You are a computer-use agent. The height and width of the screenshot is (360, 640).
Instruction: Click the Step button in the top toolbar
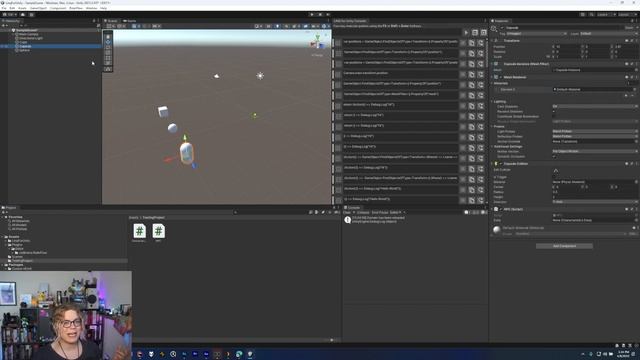tap(328, 15)
